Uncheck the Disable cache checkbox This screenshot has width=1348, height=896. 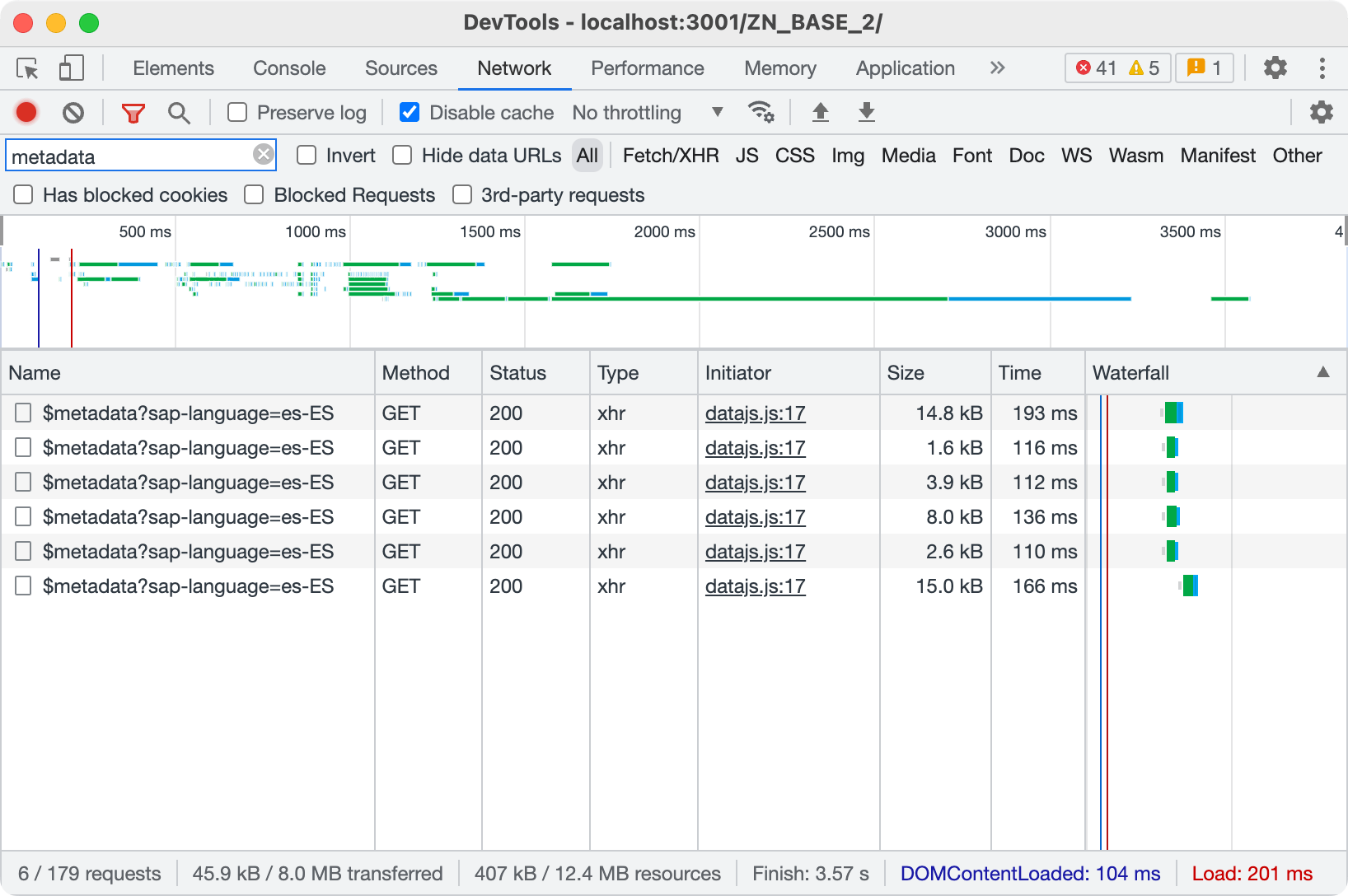(x=410, y=112)
